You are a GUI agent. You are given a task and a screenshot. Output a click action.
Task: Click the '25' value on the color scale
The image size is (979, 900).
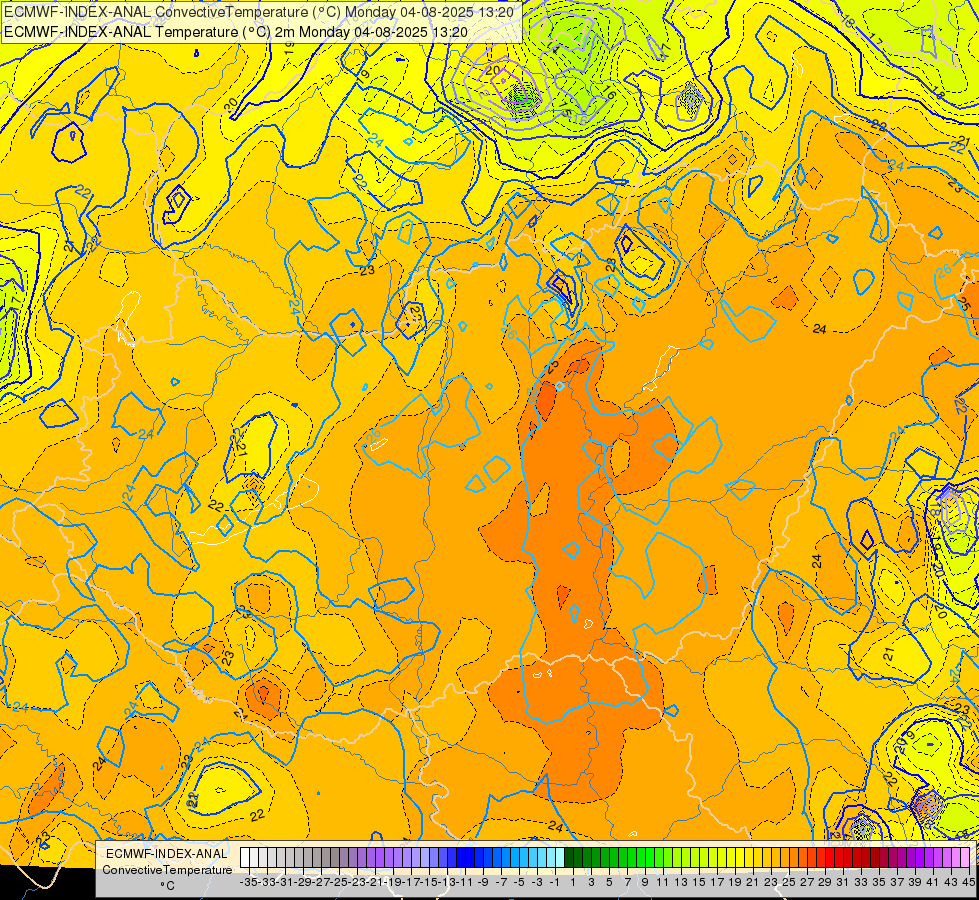coord(789,882)
